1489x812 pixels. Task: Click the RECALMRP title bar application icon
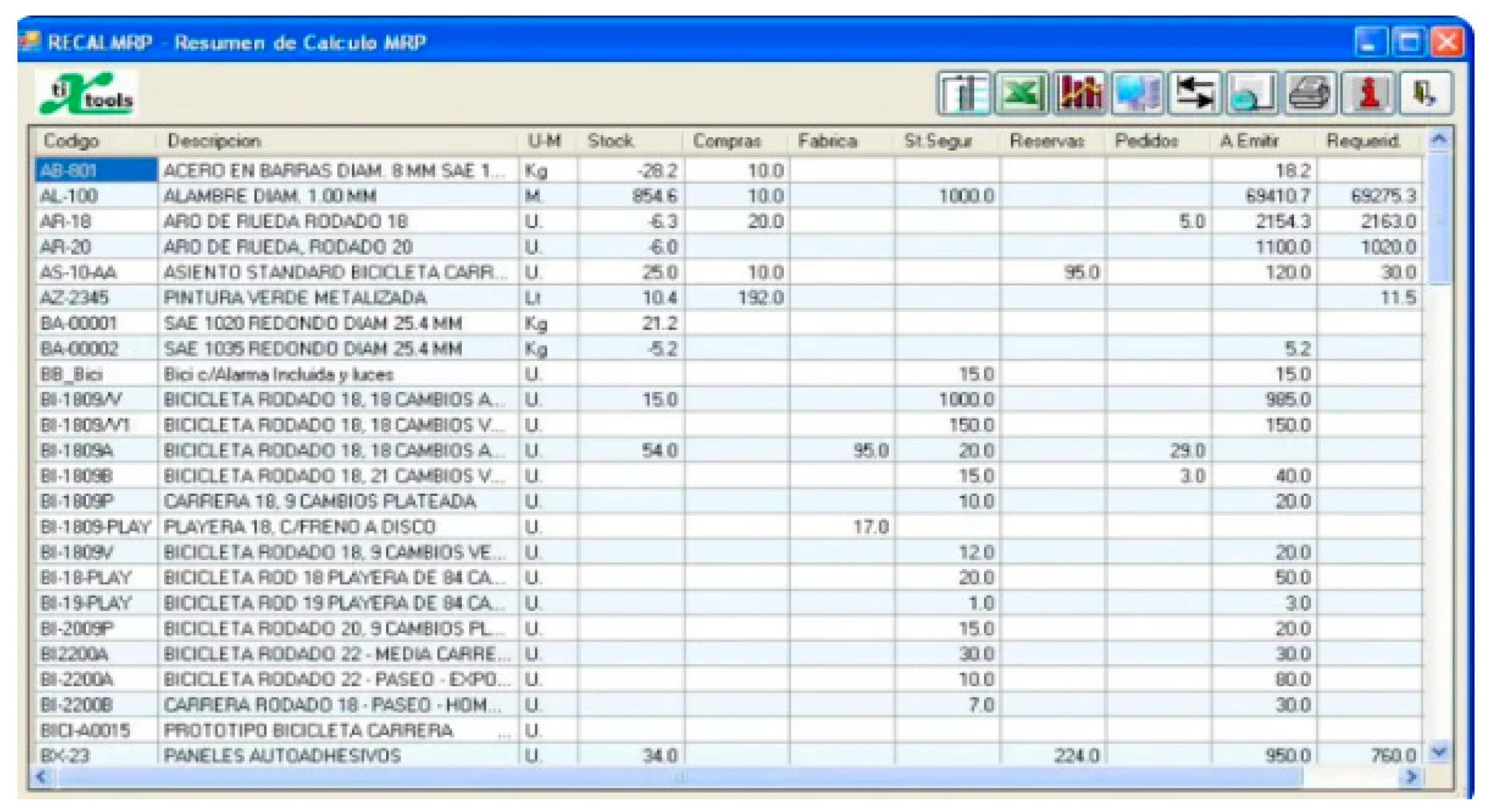tap(29, 42)
